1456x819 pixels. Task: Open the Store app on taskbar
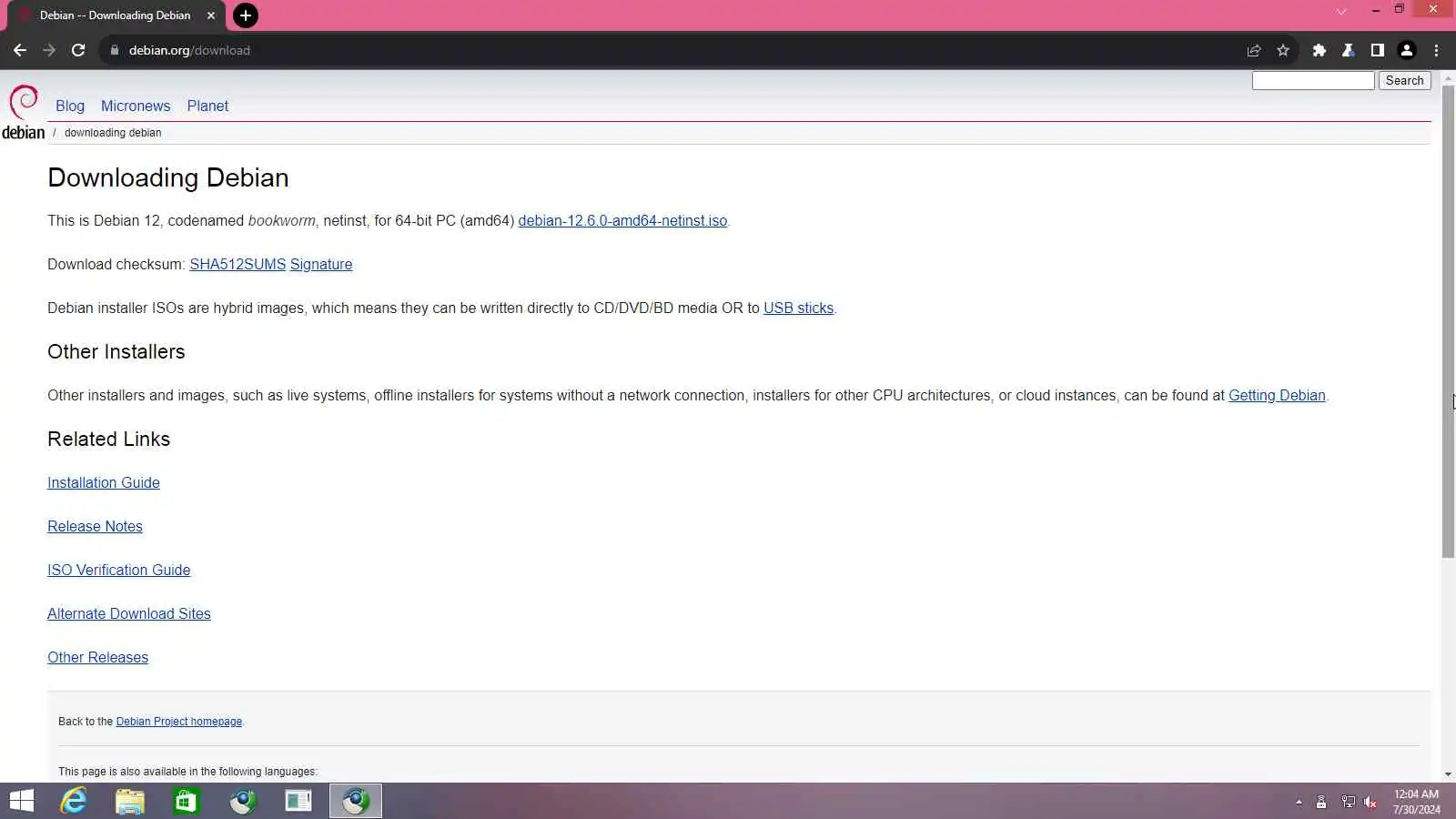(x=187, y=801)
